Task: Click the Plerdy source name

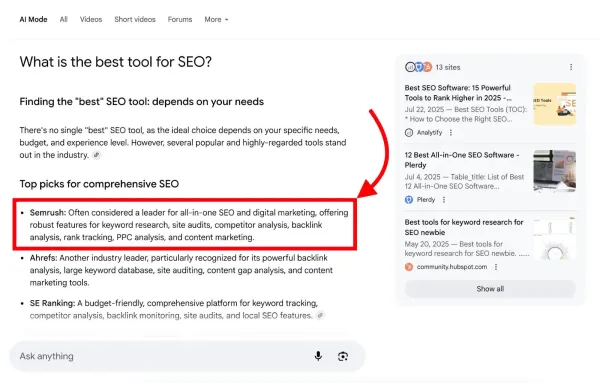Action: pyautogui.click(x=426, y=200)
